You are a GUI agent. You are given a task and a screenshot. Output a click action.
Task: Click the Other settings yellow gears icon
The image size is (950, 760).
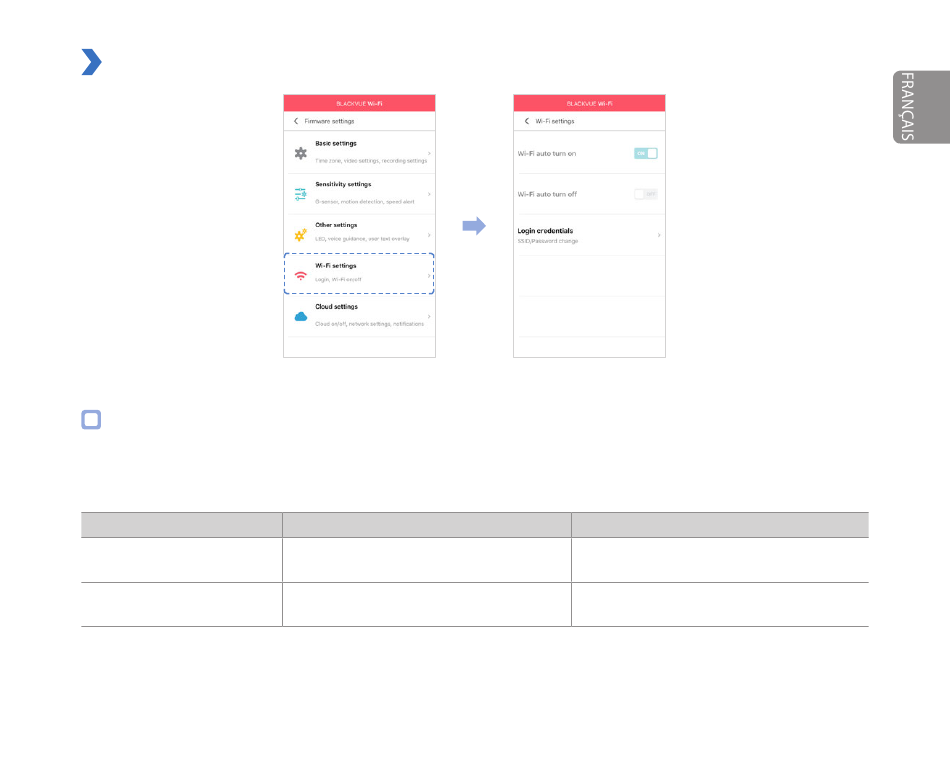pyautogui.click(x=301, y=235)
